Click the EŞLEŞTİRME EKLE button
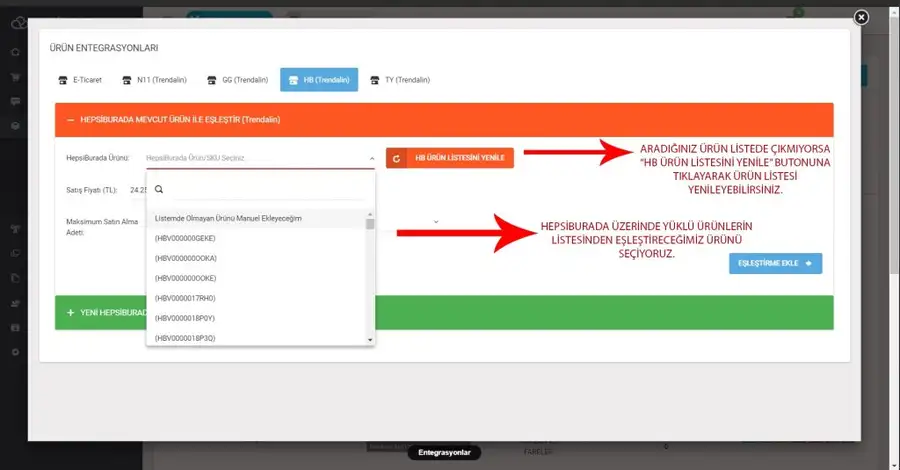The height and width of the screenshot is (470, 900). 775,263
